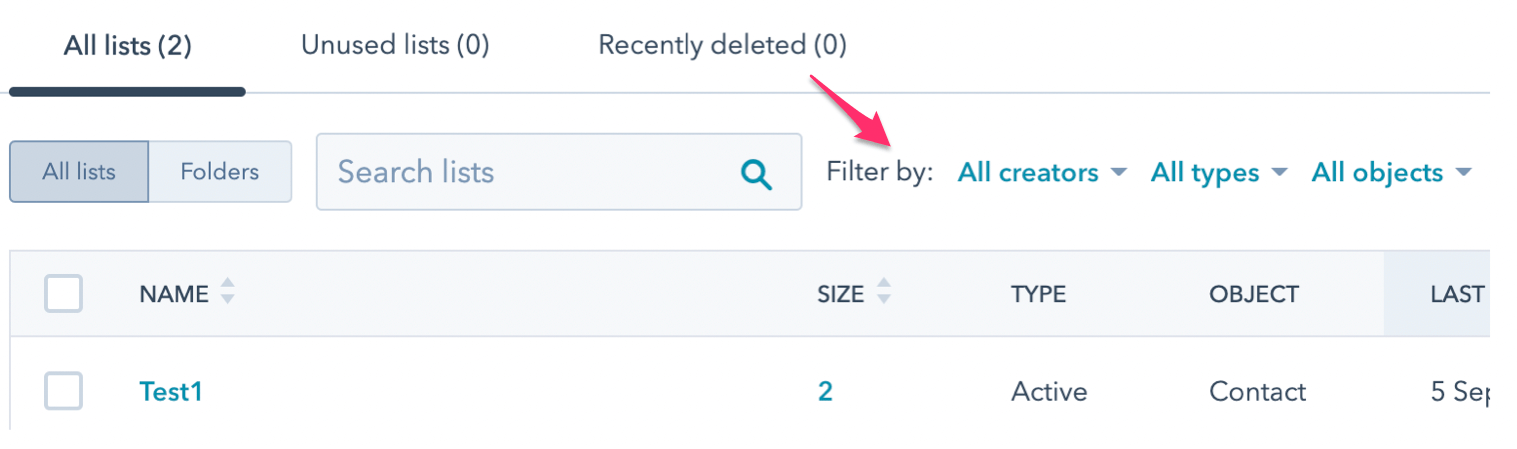Sort lists by Name column arrows

pyautogui.click(x=228, y=293)
